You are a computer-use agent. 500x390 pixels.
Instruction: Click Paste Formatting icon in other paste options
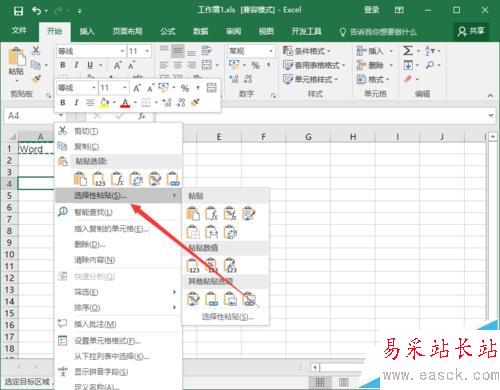pos(193,299)
